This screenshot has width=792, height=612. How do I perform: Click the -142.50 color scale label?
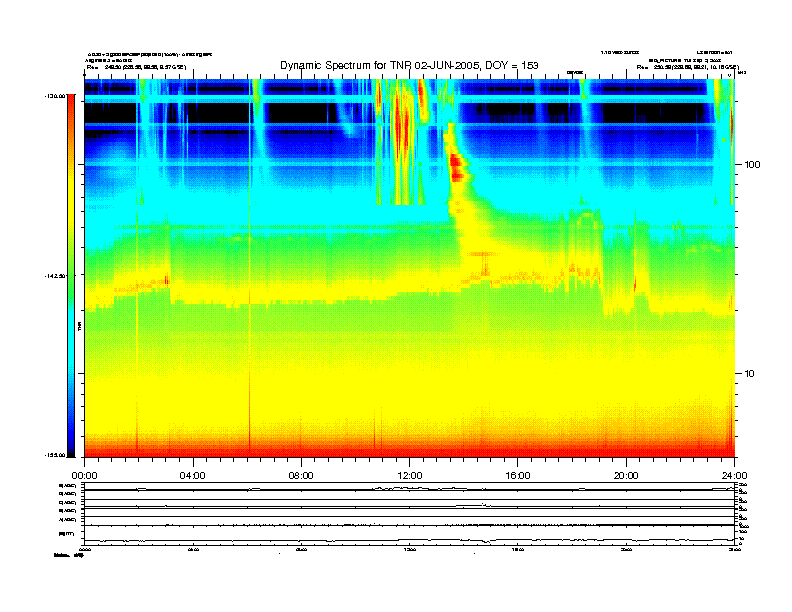point(55,276)
